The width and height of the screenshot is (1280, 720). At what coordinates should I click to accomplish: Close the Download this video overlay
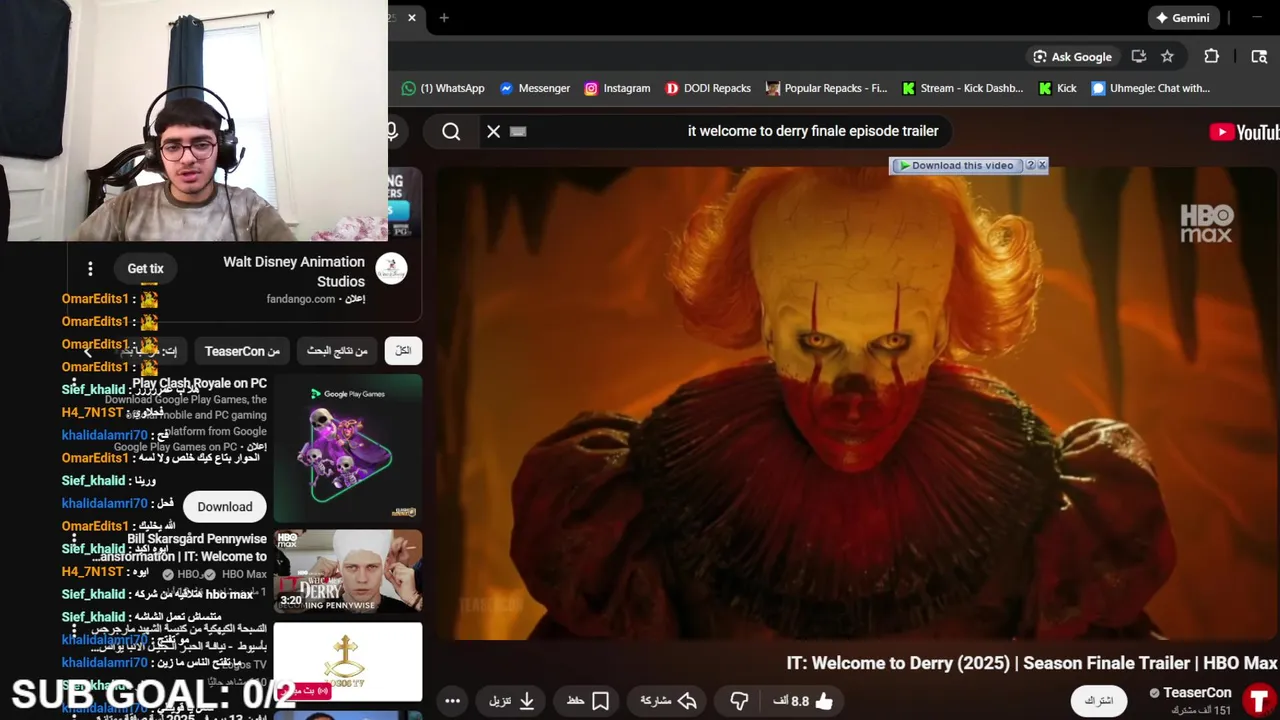coord(1042,166)
